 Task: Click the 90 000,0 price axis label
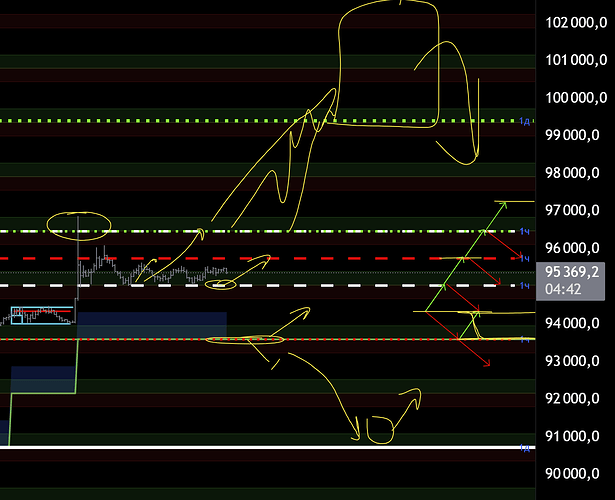pyautogui.click(x=574, y=474)
